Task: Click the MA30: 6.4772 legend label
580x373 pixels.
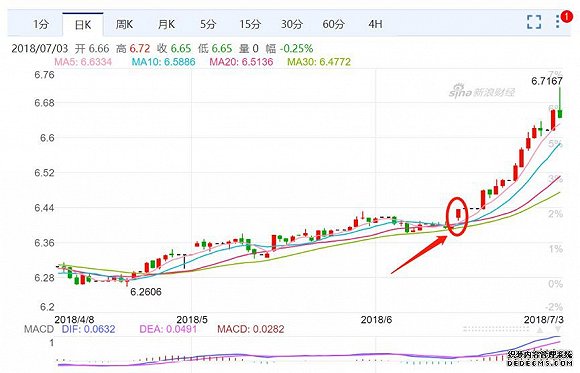Action: click(x=319, y=61)
